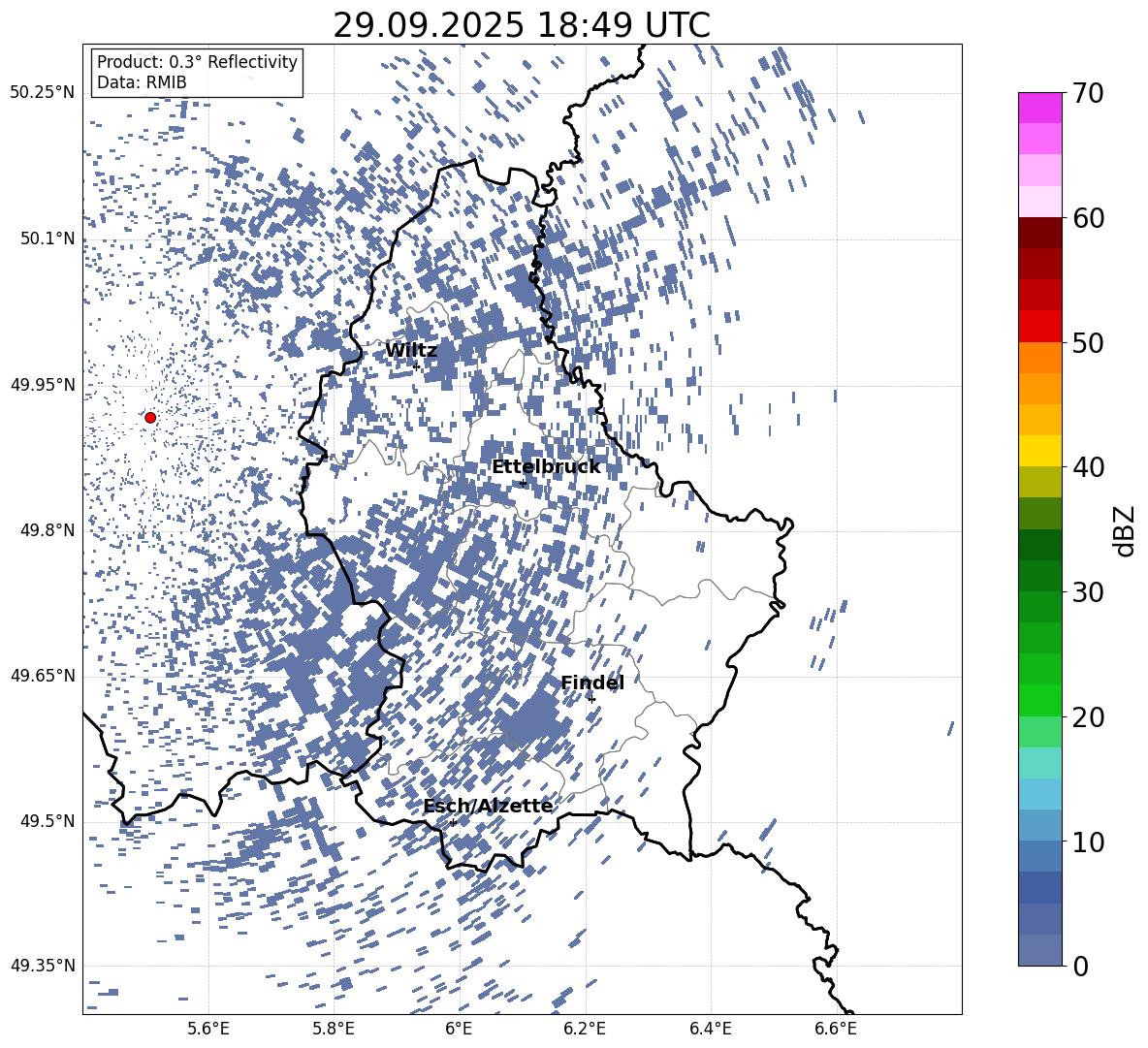Pick the magenta swatch at colorbar top

tap(1040, 108)
